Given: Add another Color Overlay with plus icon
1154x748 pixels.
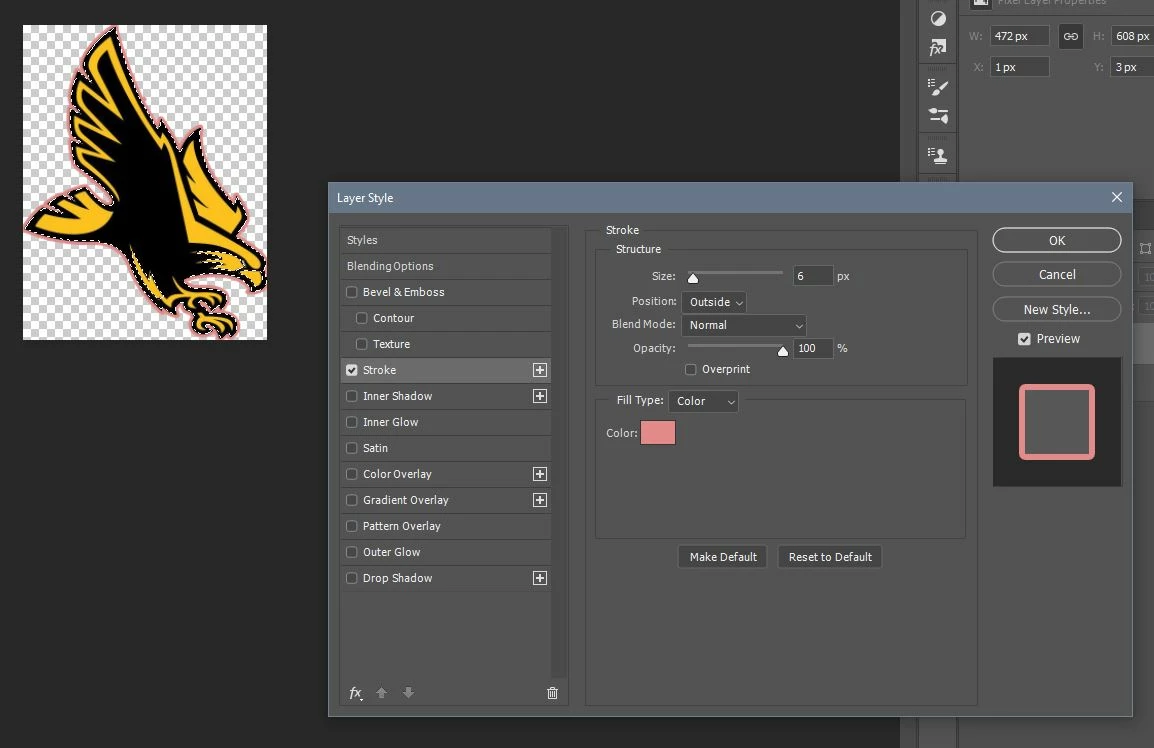Looking at the screenshot, I should pos(539,474).
